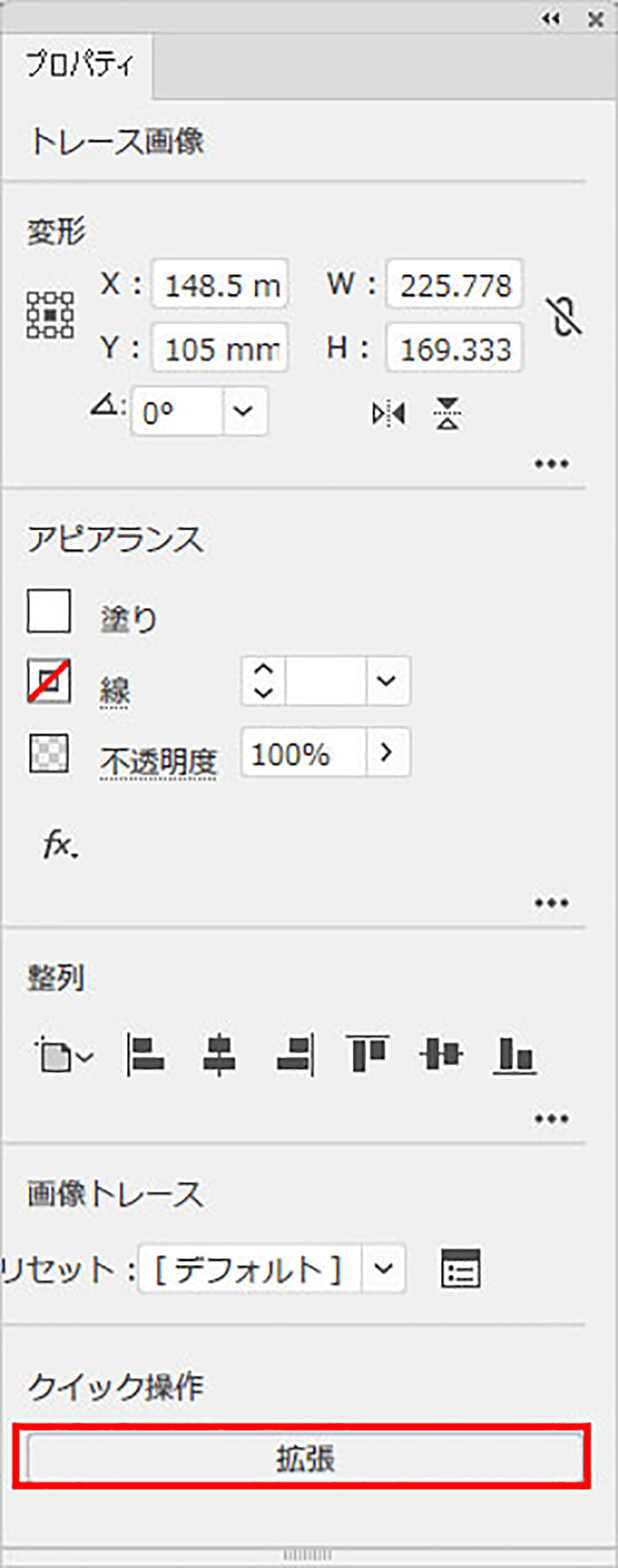Click vertical align top icon

(367, 1054)
